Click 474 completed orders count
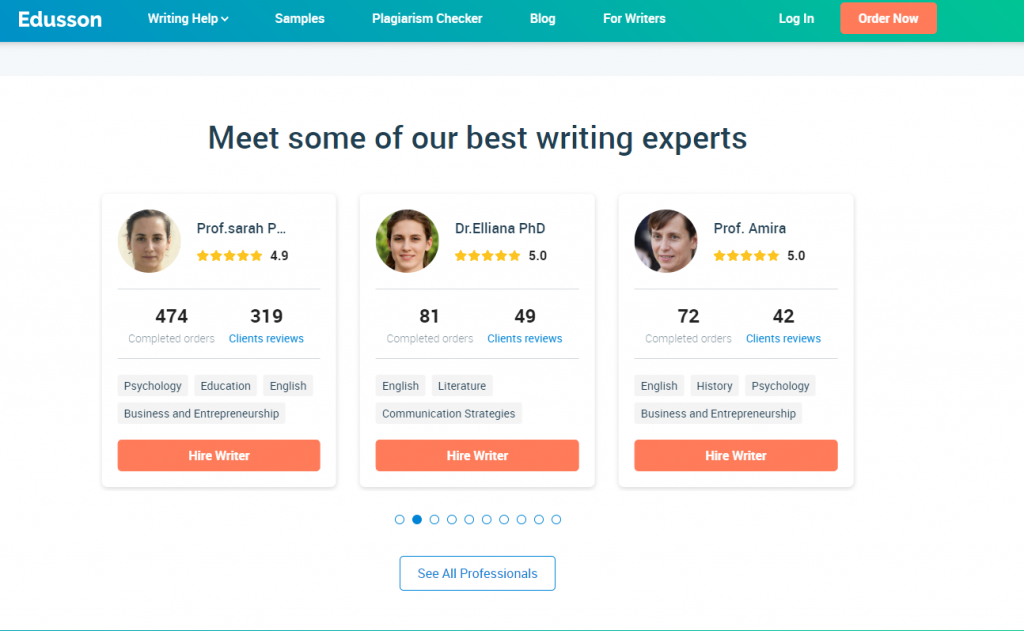The image size is (1024, 631). click(171, 316)
